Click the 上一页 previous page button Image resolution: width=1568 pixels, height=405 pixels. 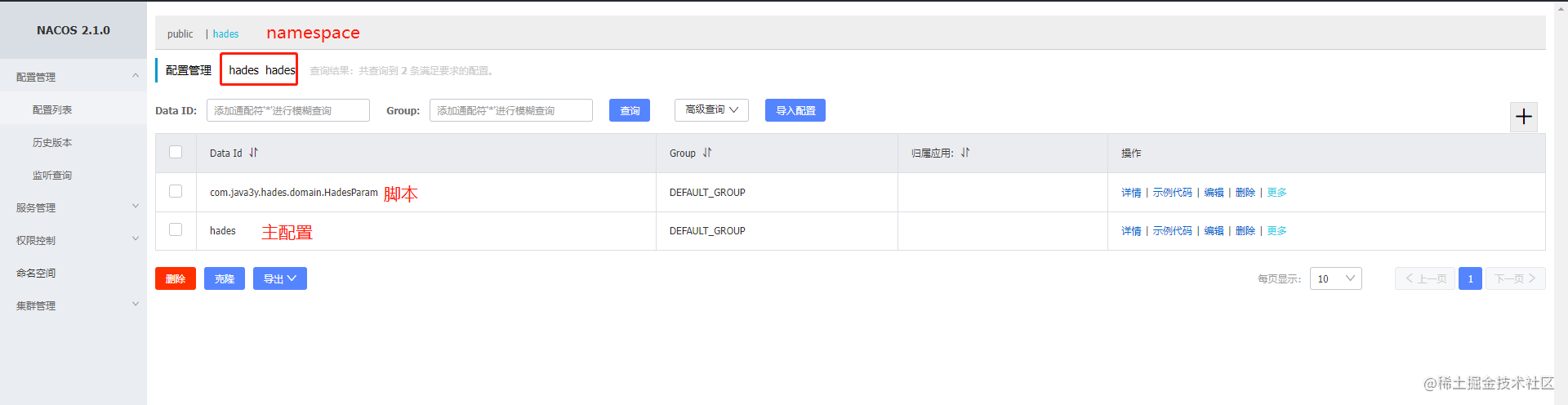point(1425,278)
